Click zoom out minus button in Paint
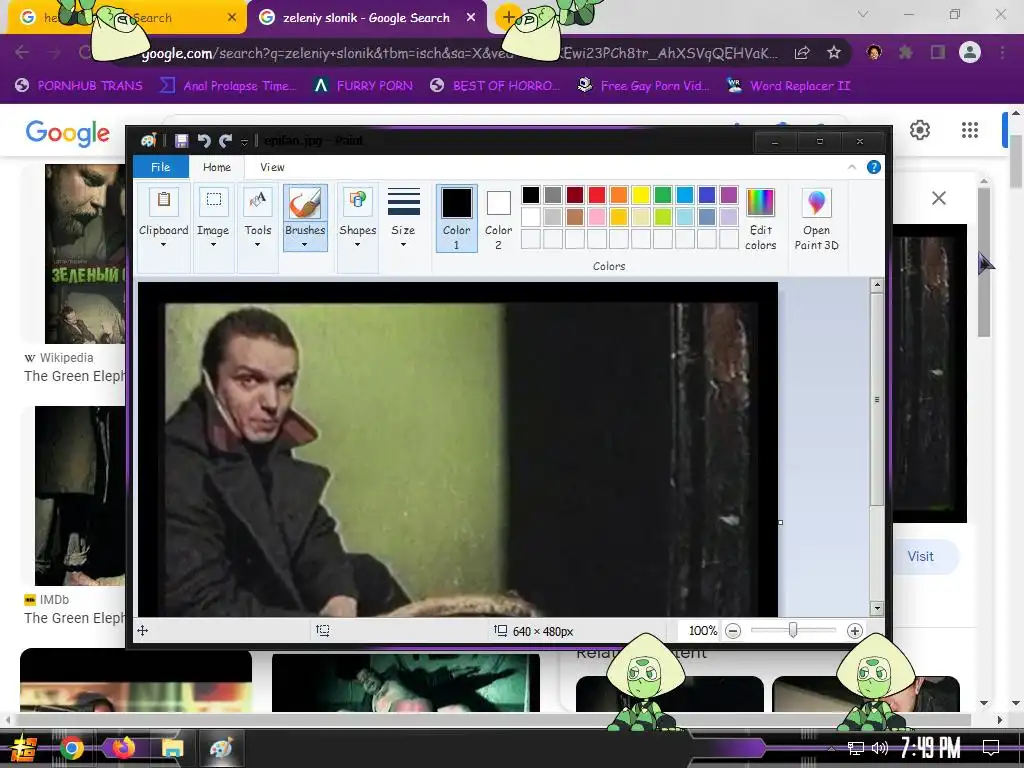Image resolution: width=1024 pixels, height=768 pixels. (733, 631)
